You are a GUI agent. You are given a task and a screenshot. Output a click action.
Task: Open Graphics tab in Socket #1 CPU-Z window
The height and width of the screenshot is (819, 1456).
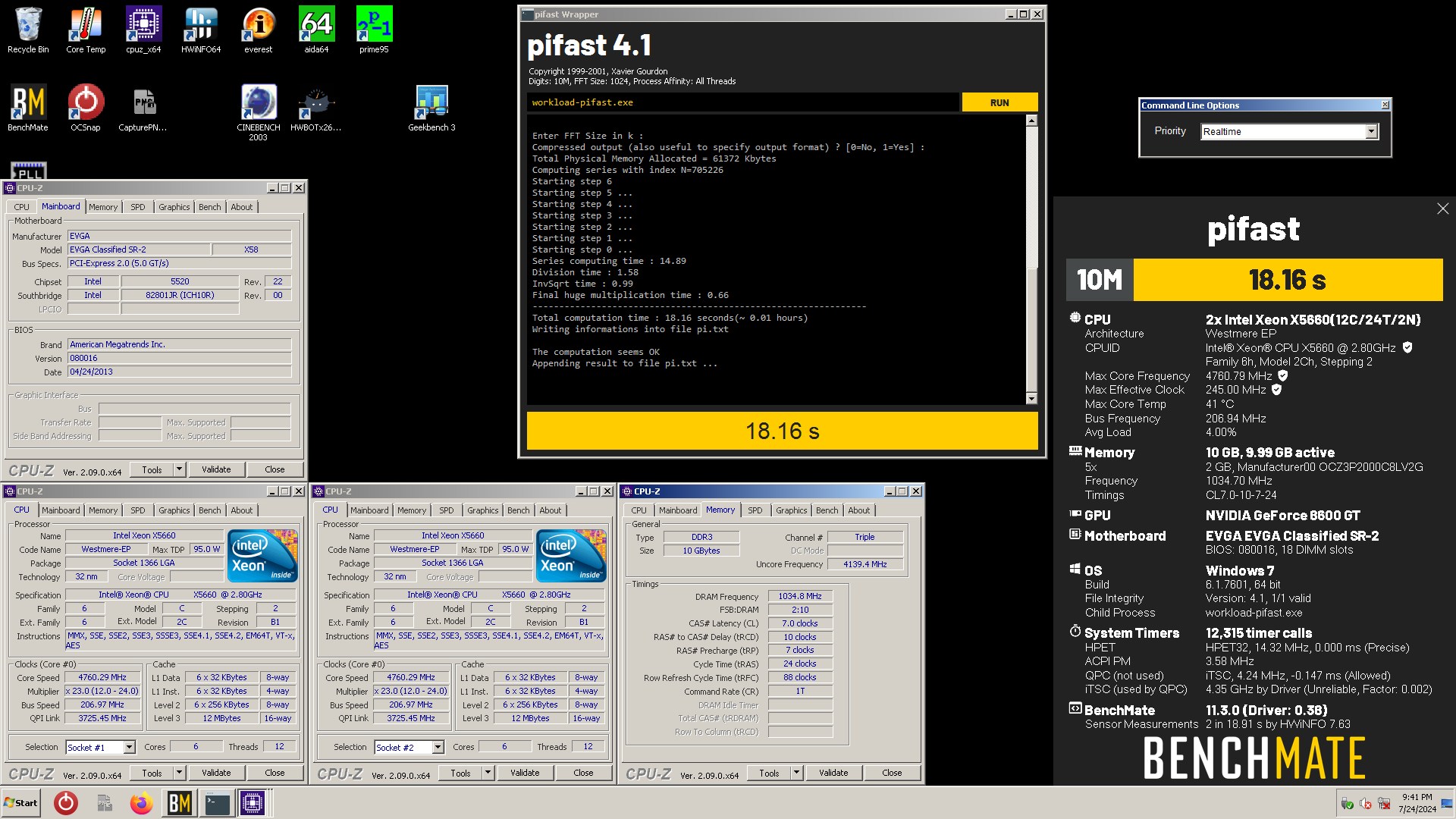(x=174, y=510)
